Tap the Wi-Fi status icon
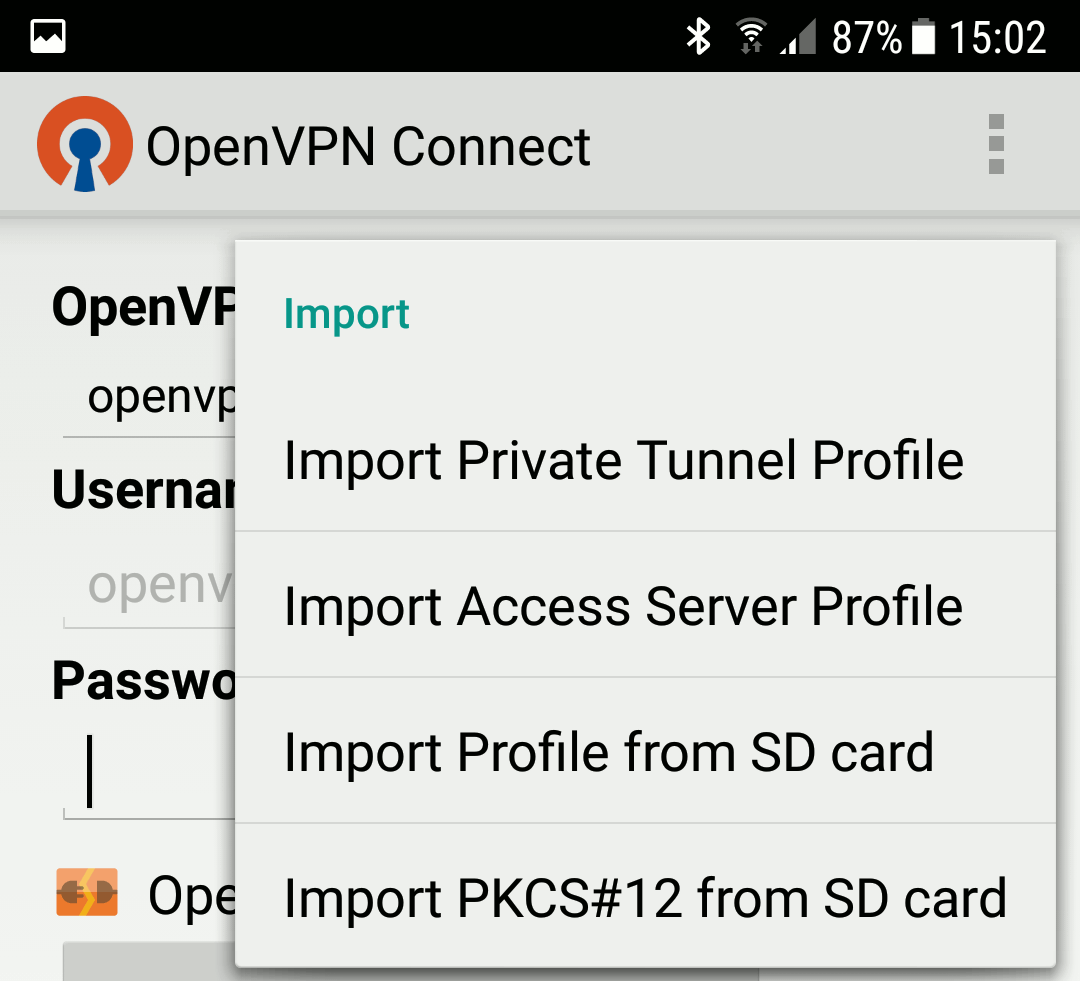Viewport: 1080px width, 981px height. point(750,37)
